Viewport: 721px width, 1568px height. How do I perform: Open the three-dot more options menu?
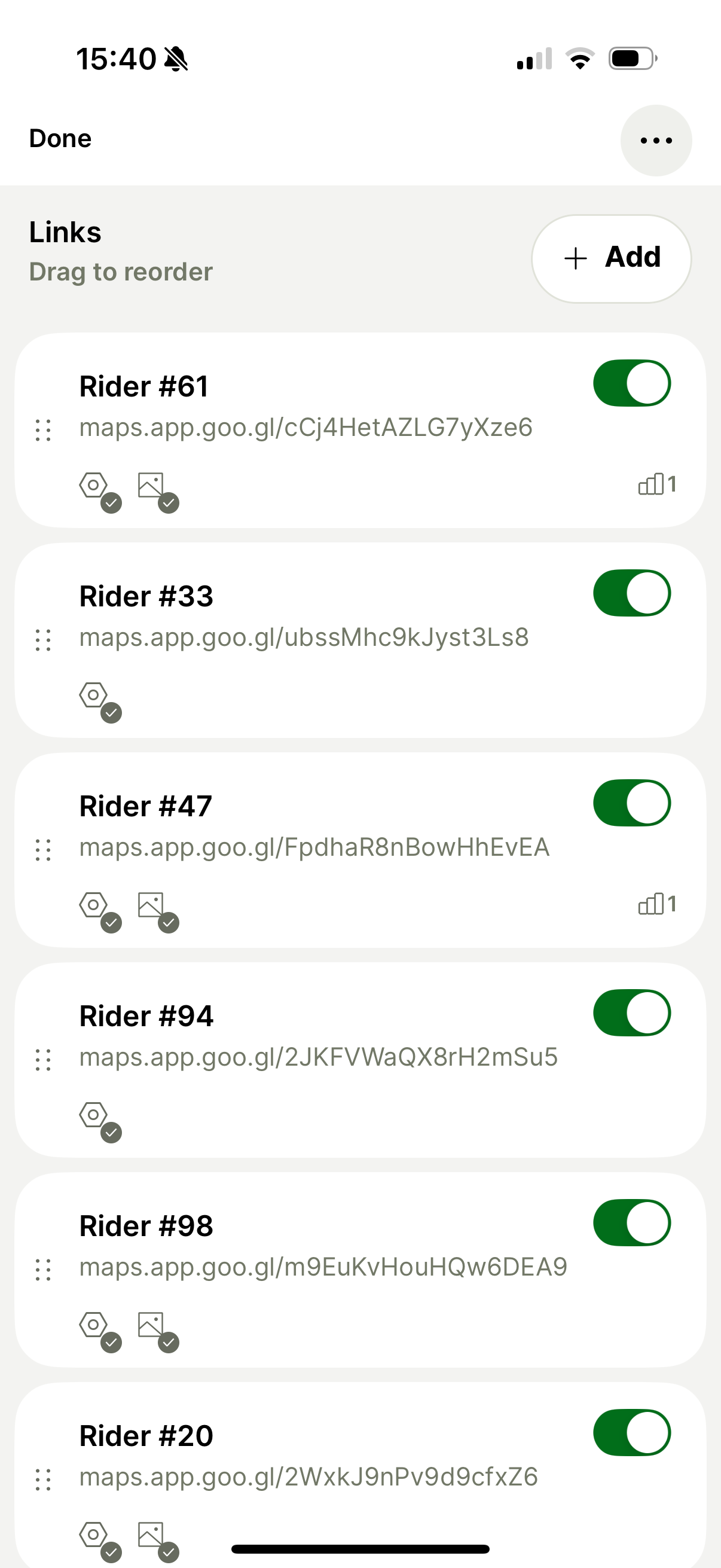click(x=655, y=141)
